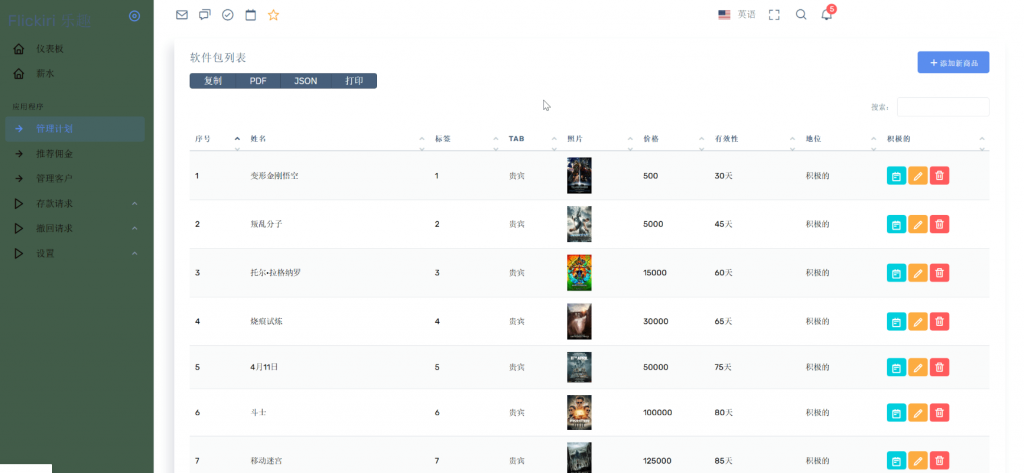This screenshot has width=1024, height=473.
Task: Select 管理计划 in sidebar
Action: click(x=75, y=129)
